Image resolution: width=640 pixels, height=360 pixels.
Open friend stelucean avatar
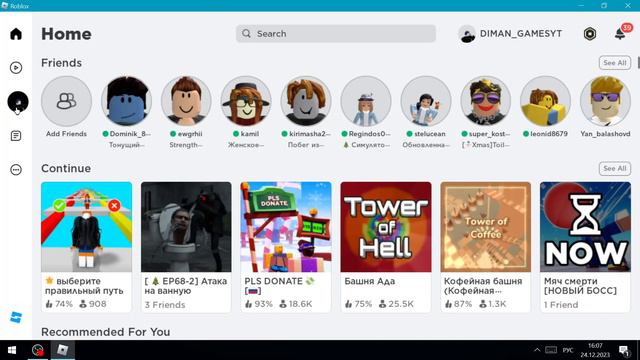click(426, 101)
